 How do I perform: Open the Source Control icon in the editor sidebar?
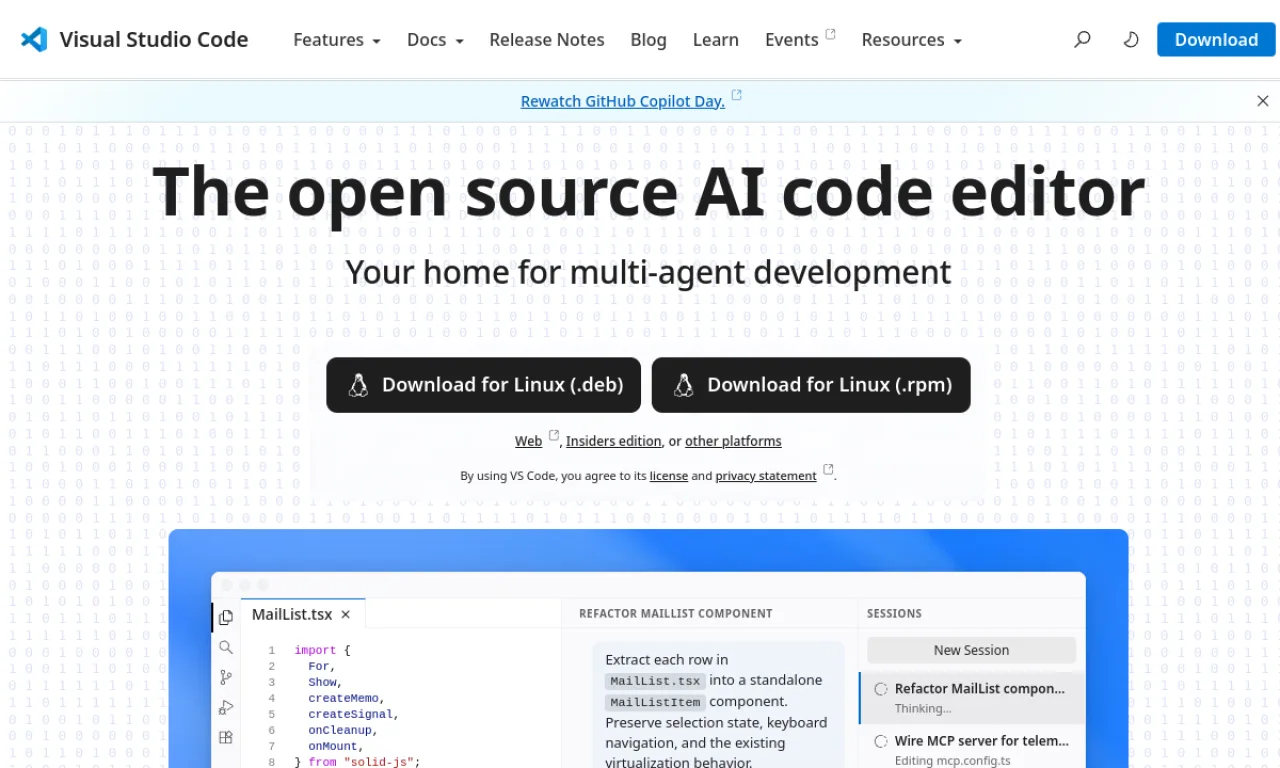(226, 677)
